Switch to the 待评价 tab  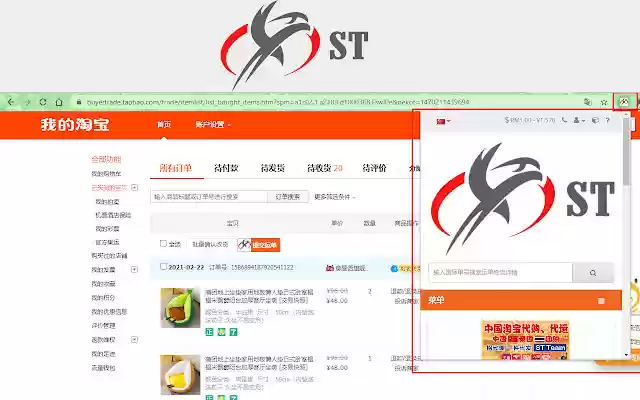coord(374,168)
